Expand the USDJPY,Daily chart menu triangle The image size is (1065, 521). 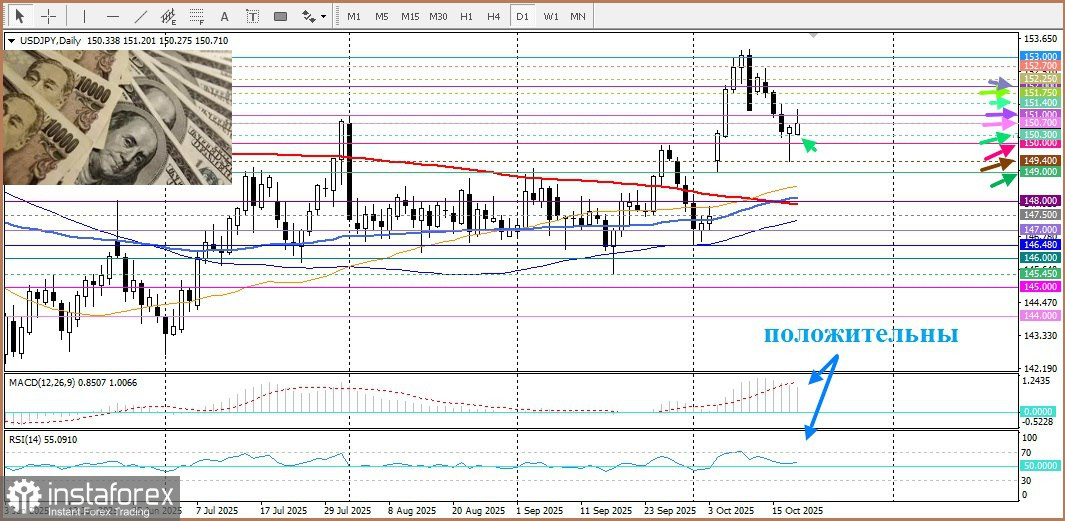11,41
